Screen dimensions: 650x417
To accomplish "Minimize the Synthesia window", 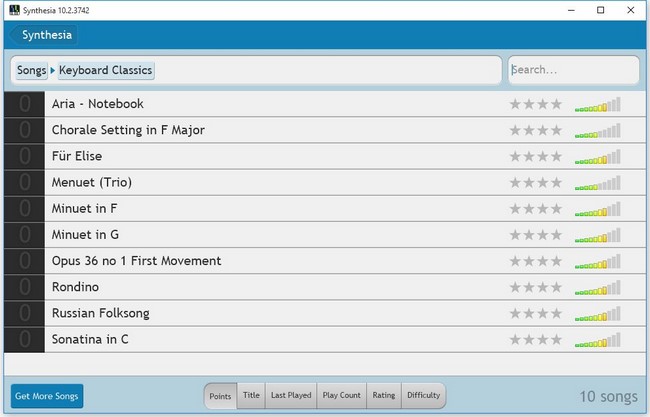I will coord(571,10).
